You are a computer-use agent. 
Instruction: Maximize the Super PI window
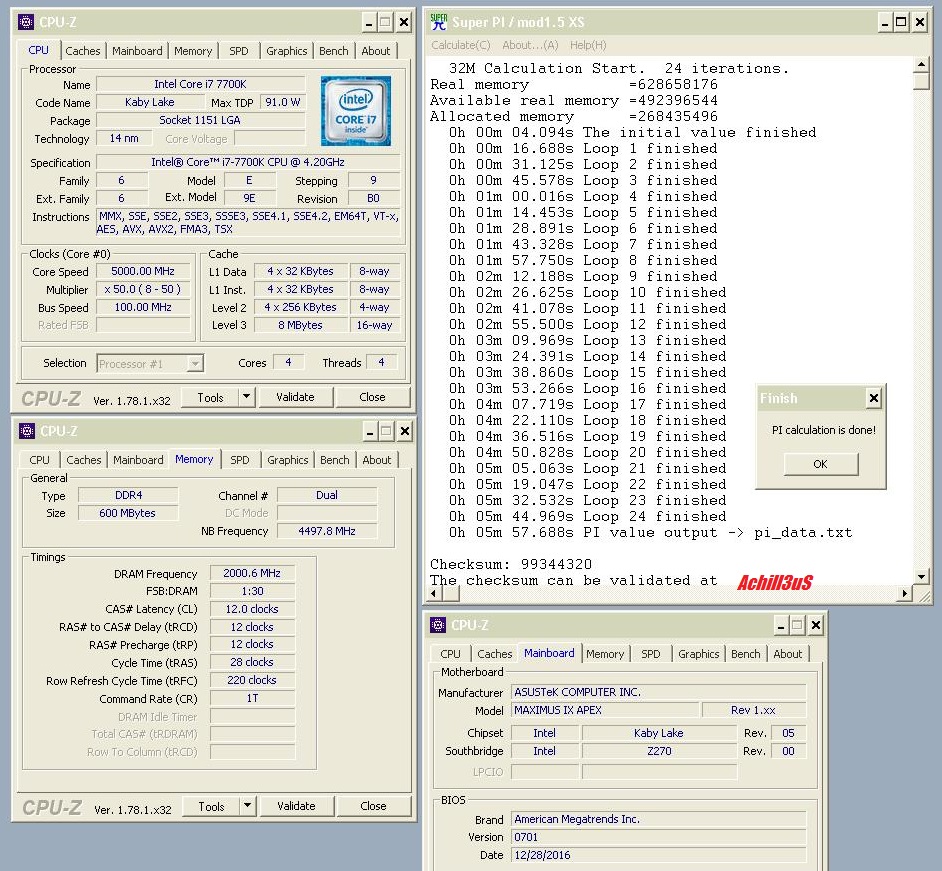tap(901, 23)
